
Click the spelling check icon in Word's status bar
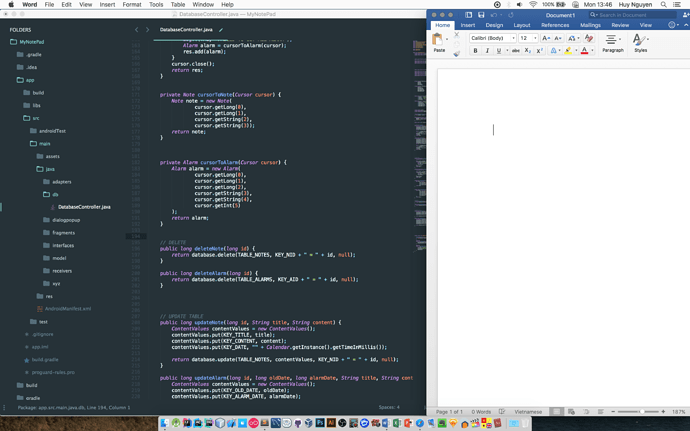point(502,412)
